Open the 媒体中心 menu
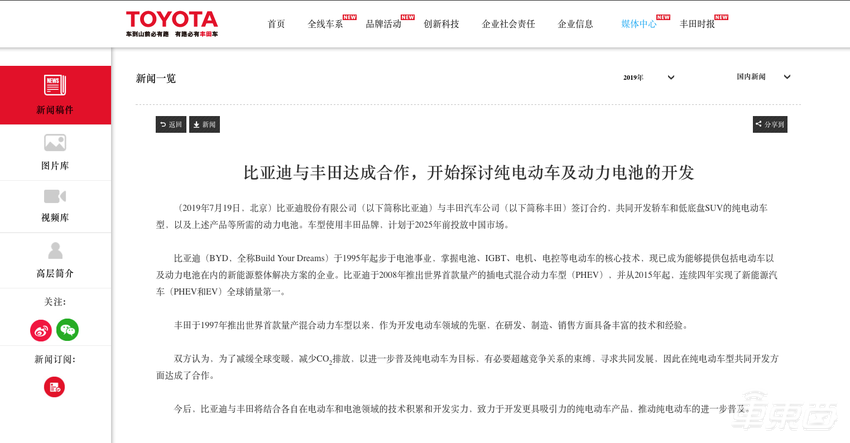 [639, 24]
